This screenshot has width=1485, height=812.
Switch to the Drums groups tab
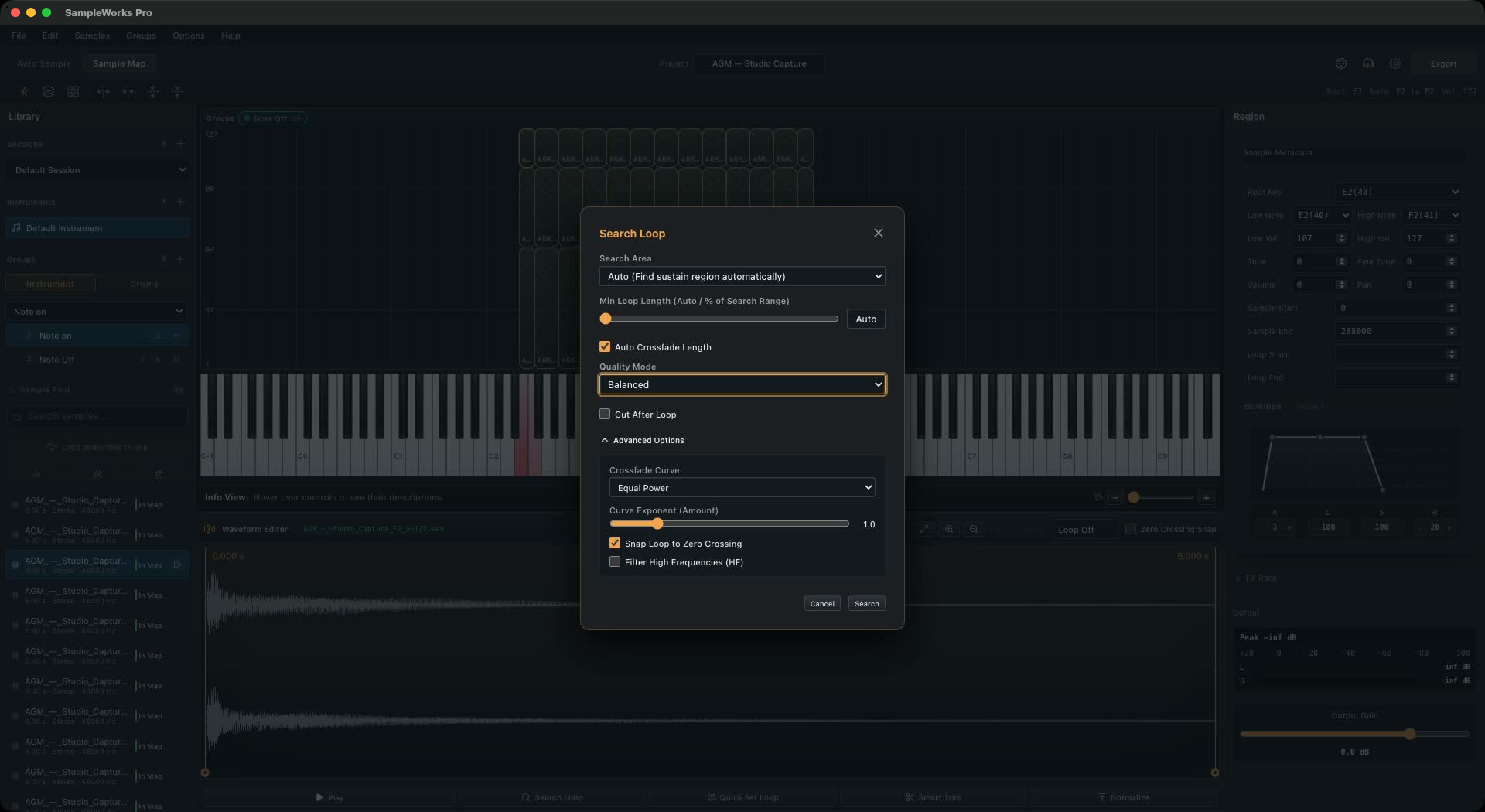pyautogui.click(x=144, y=284)
